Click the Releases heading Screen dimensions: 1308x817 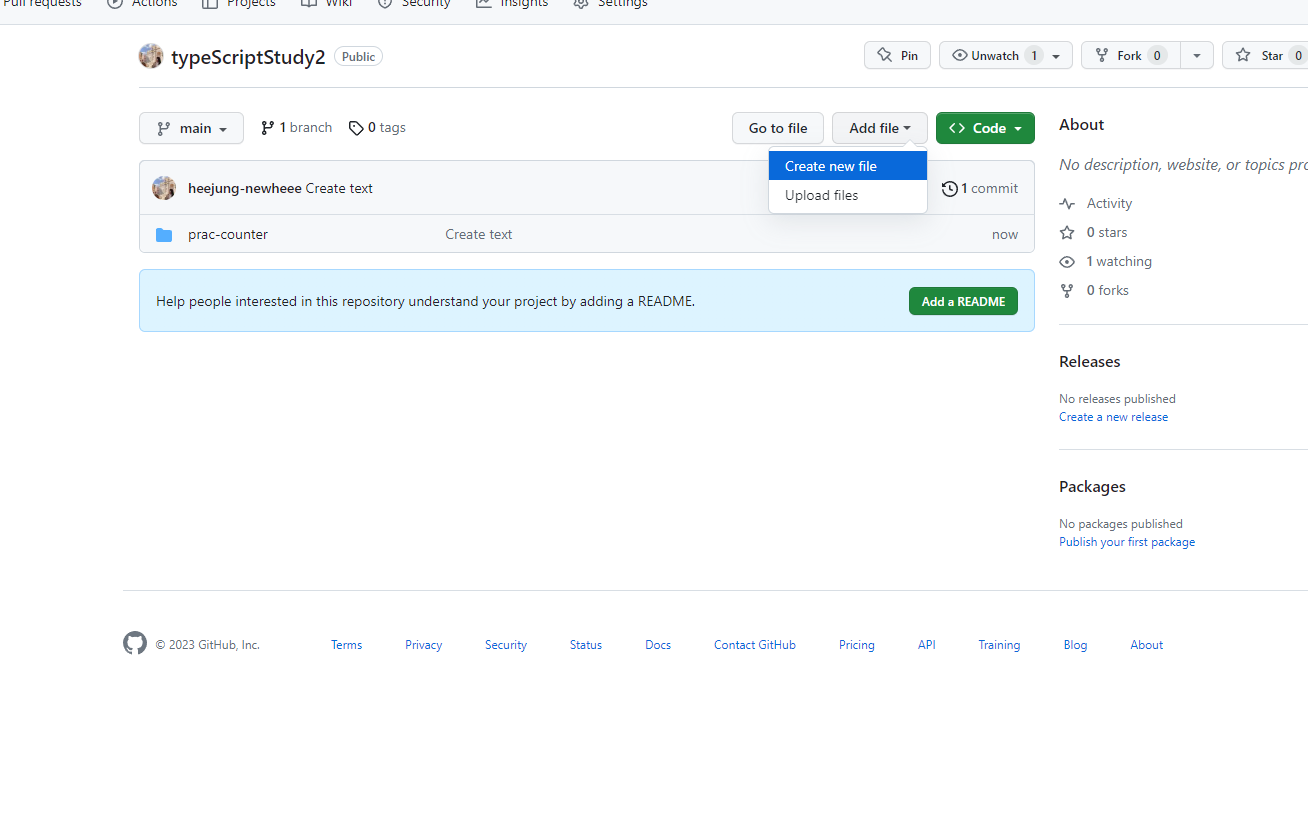[1090, 361]
